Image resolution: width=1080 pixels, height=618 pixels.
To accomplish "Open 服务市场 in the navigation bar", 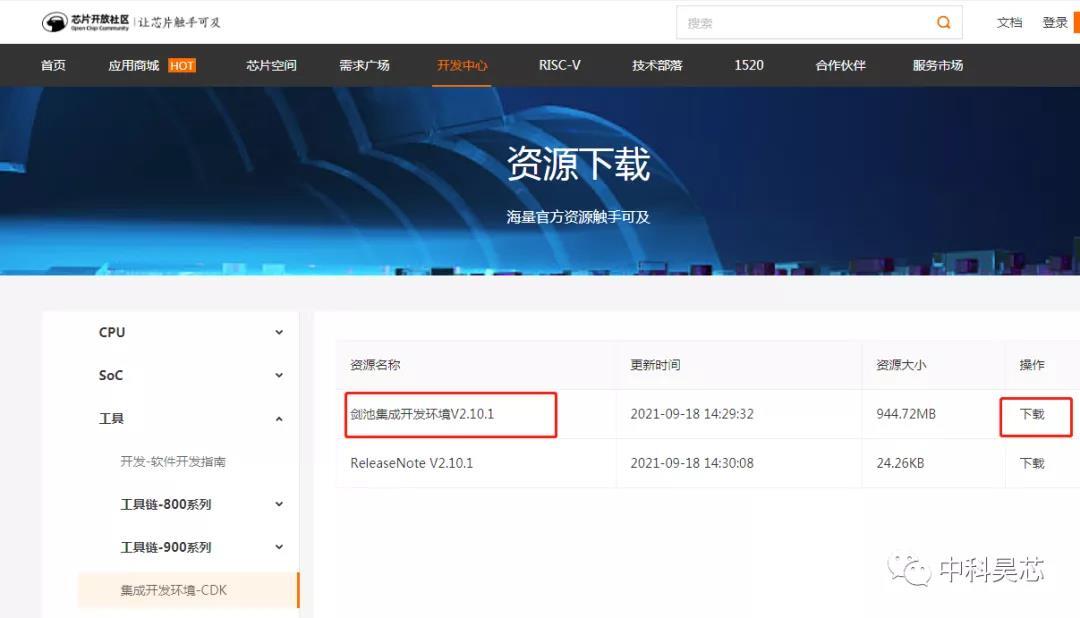I will [x=937, y=65].
